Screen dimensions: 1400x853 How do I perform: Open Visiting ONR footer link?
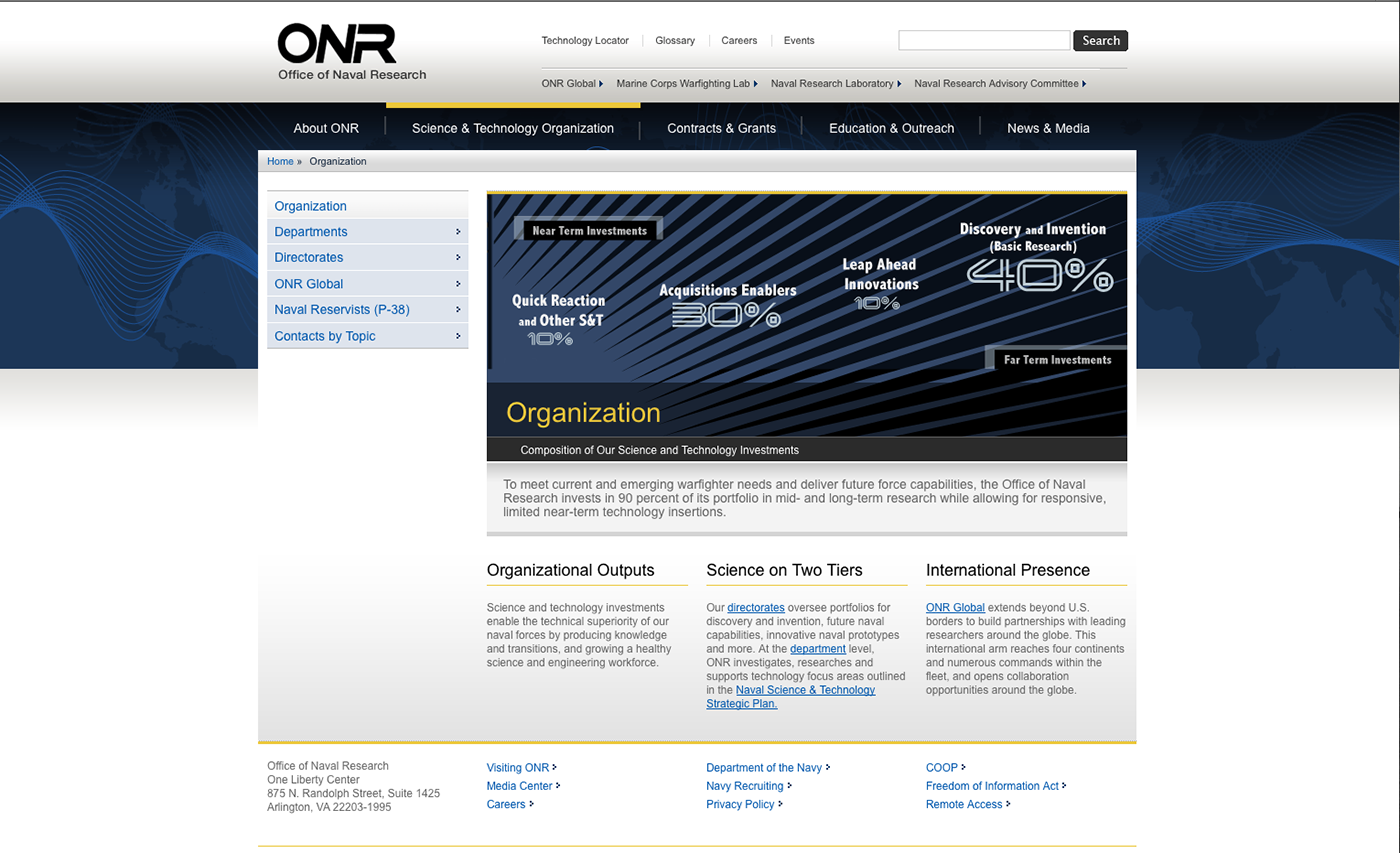tap(521, 768)
